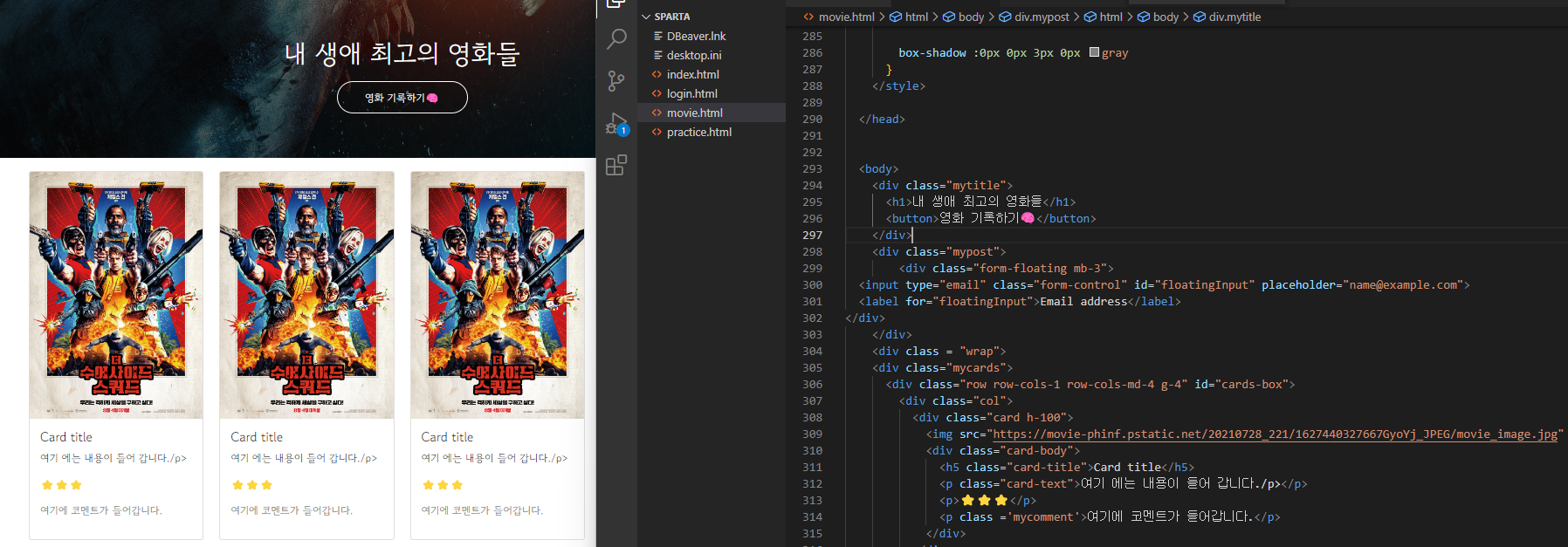Click the </head> closing tag
The height and width of the screenshot is (547, 1568).
tap(882, 119)
